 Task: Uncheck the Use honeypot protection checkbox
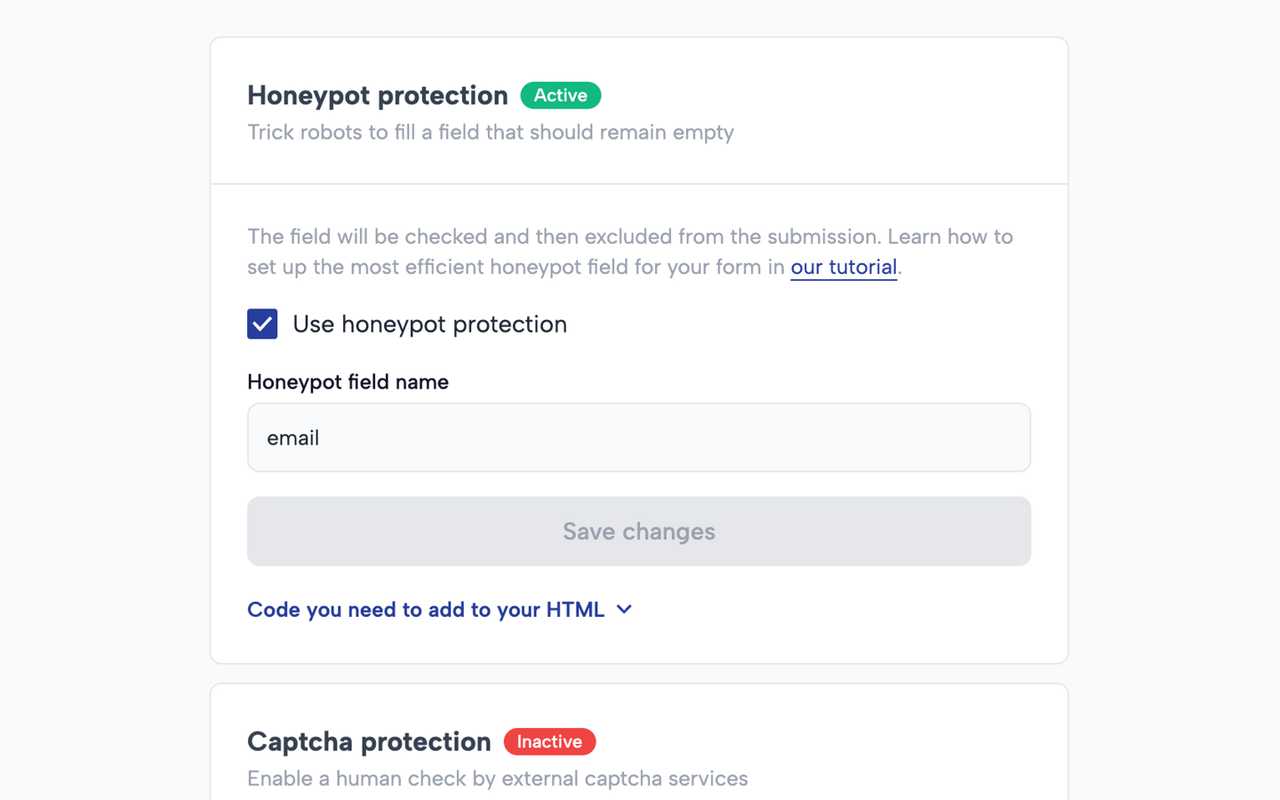[x=262, y=324]
